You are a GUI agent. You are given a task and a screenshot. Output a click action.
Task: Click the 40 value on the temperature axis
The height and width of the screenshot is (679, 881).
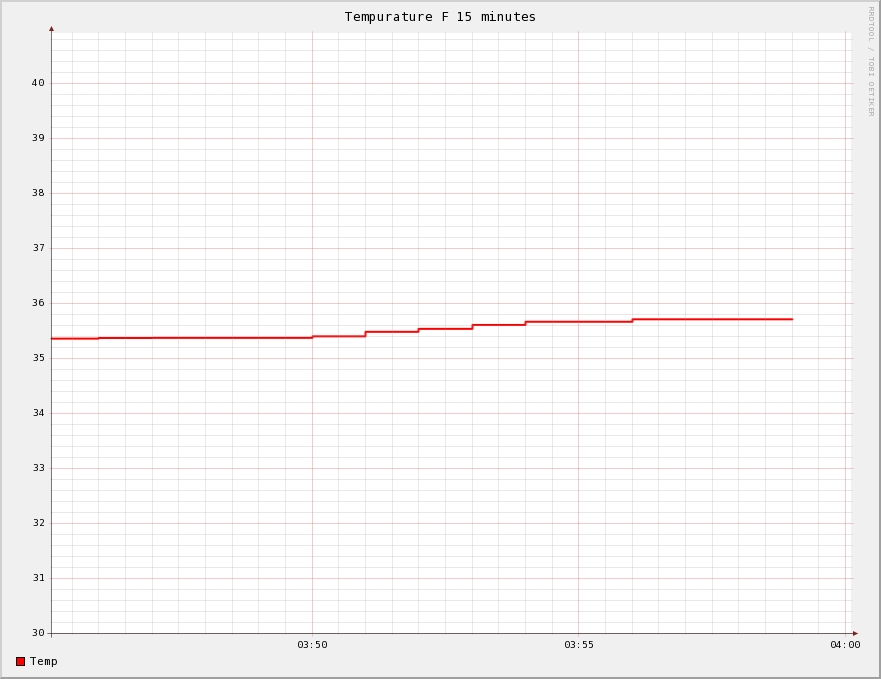point(38,83)
